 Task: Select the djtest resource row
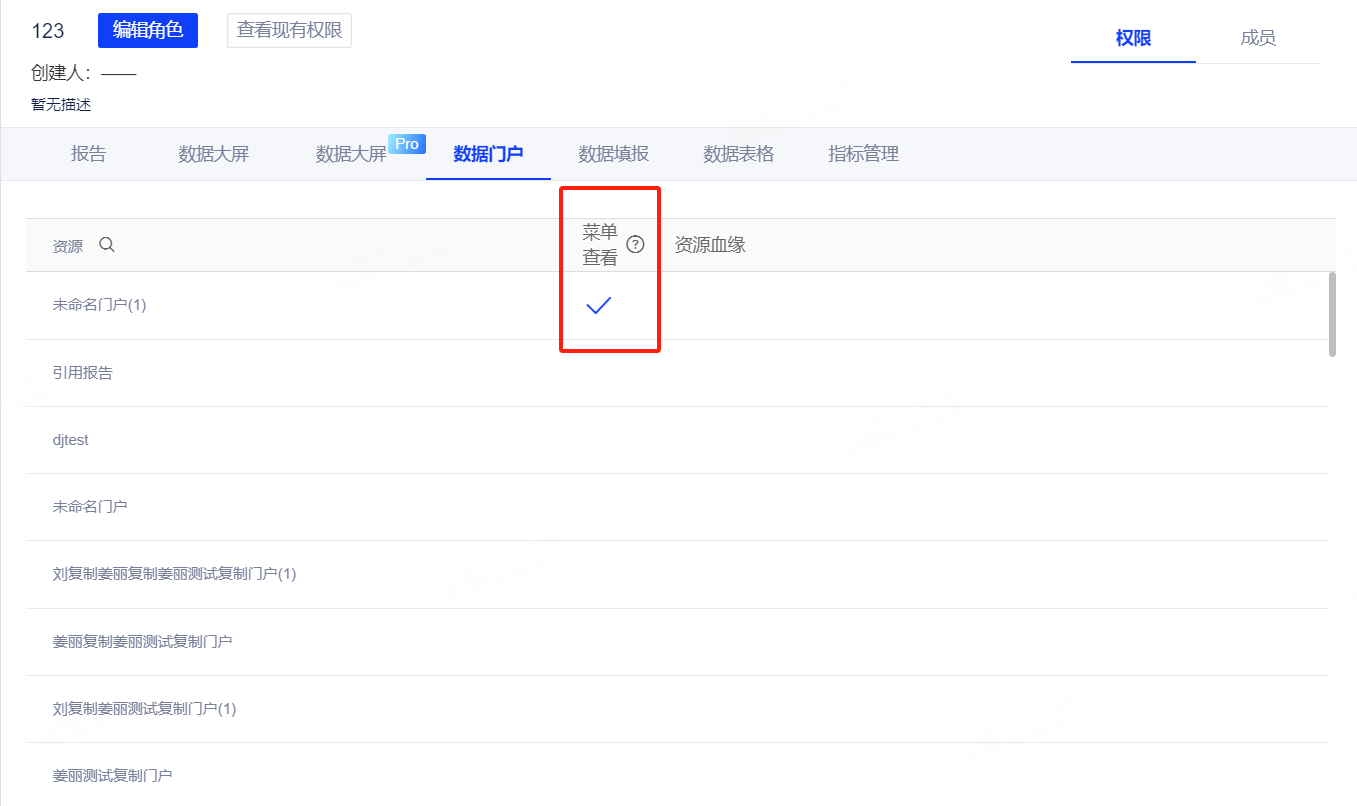click(x=71, y=440)
